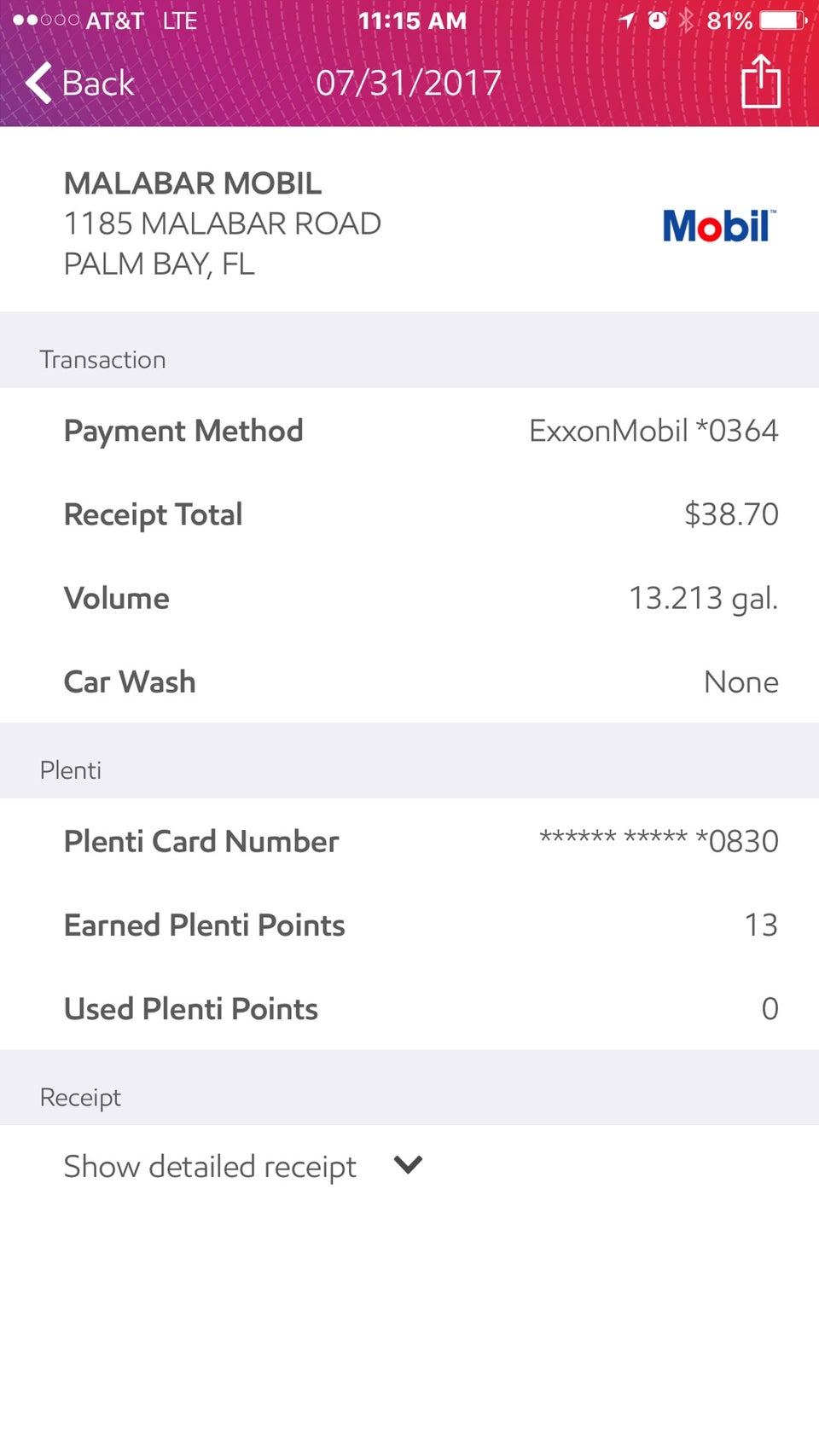819x1456 pixels.
Task: Tap the Plenti Card Number label
Action: tap(201, 841)
